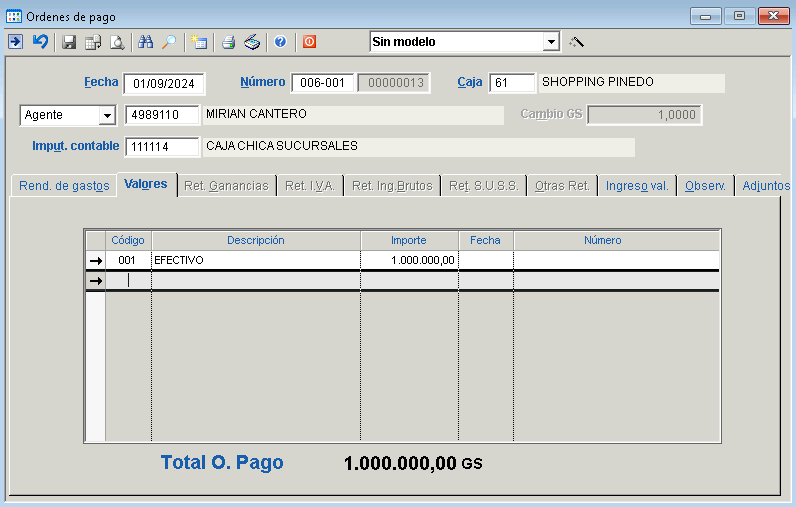The image size is (796, 507).
Task: Click the printer icon in toolbar
Action: coord(228,42)
